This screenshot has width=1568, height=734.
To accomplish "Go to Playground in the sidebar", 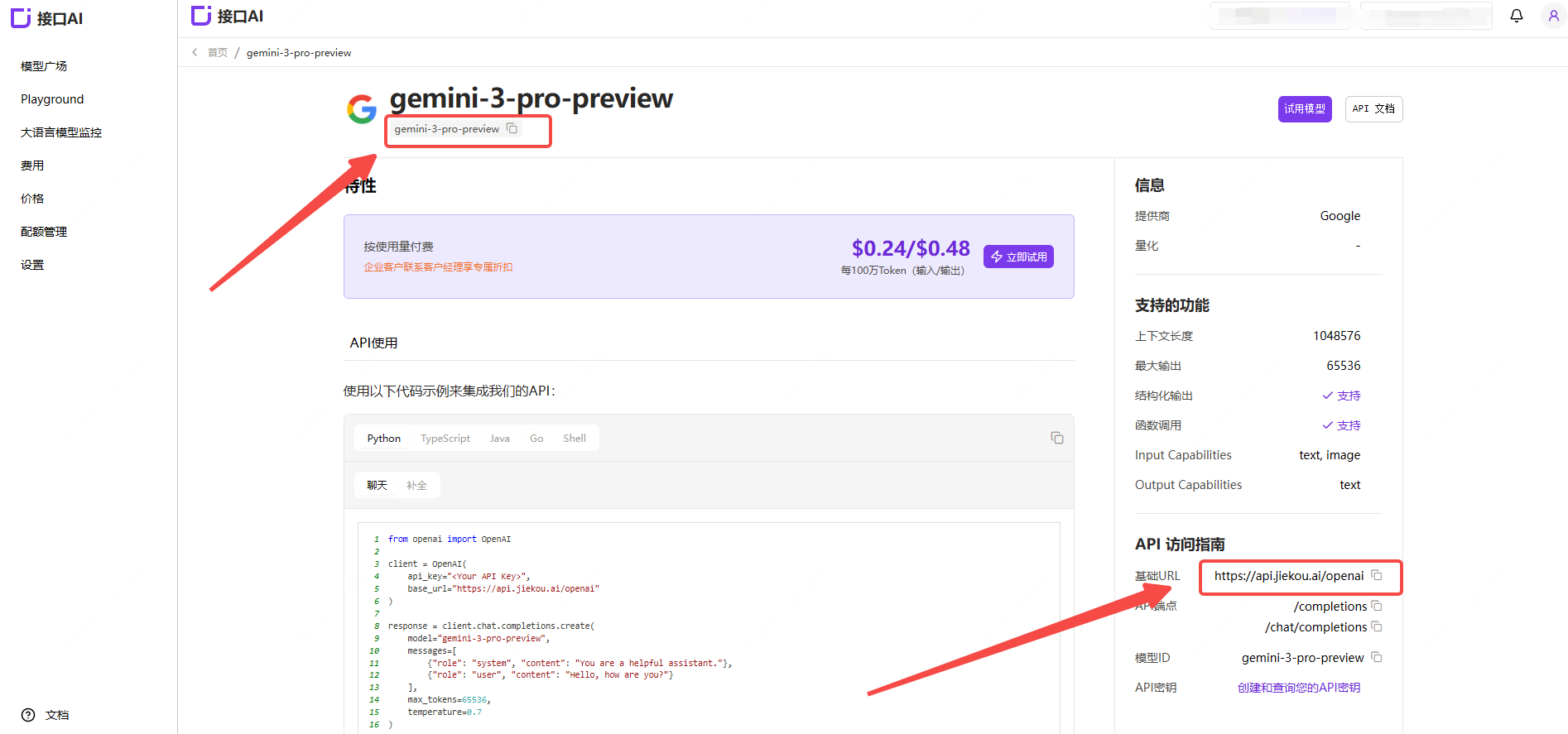I will tap(52, 99).
